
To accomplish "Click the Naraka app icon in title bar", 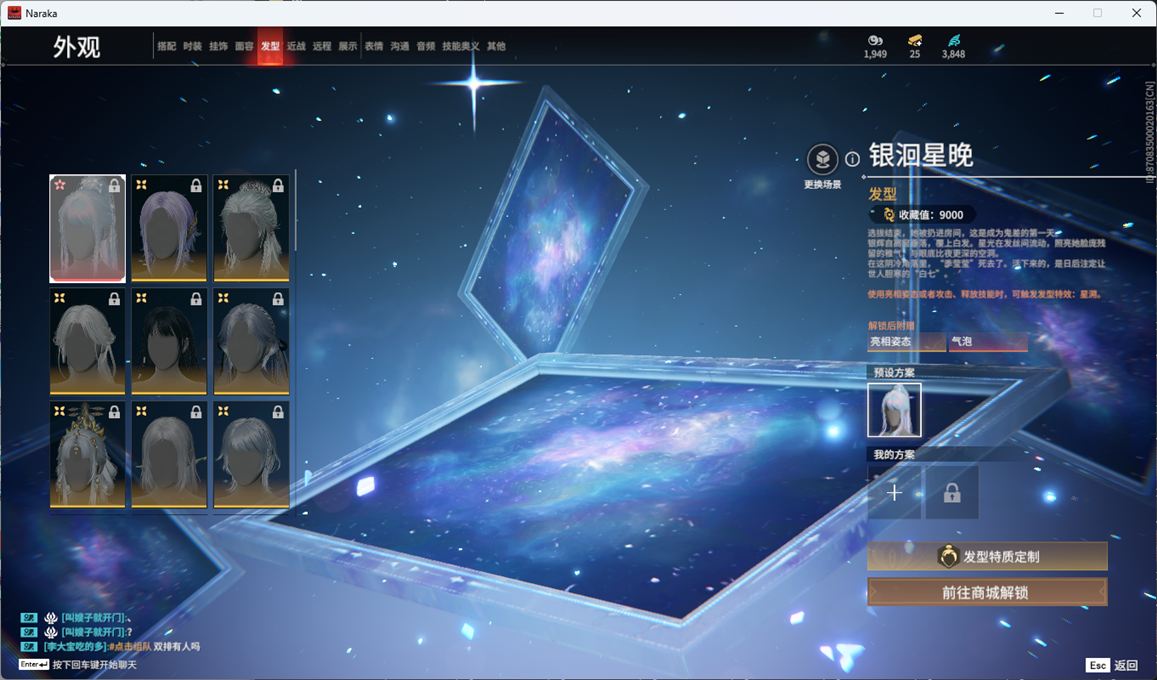I will 14,13.
